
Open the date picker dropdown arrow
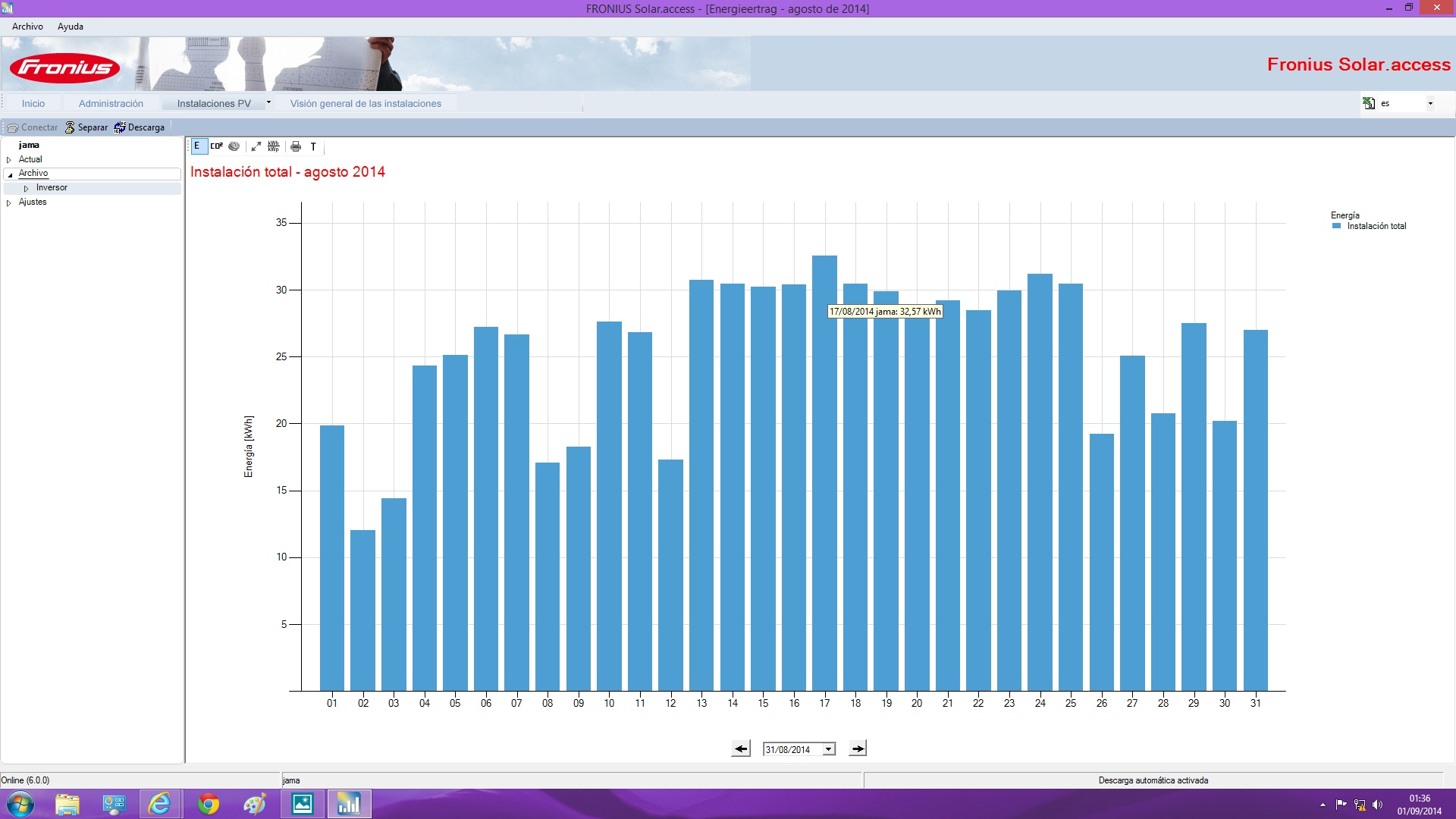point(829,749)
